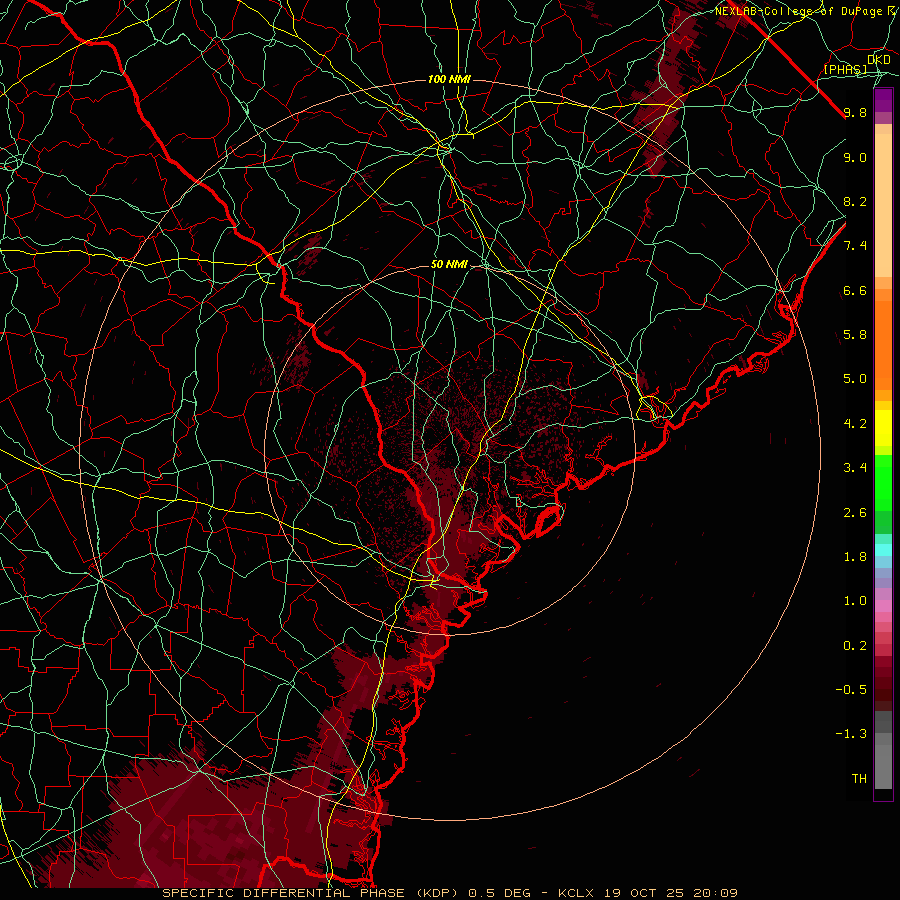Viewport: 900px width, 900px height.
Task: Pick the gray color bar segment
Action: [883, 766]
